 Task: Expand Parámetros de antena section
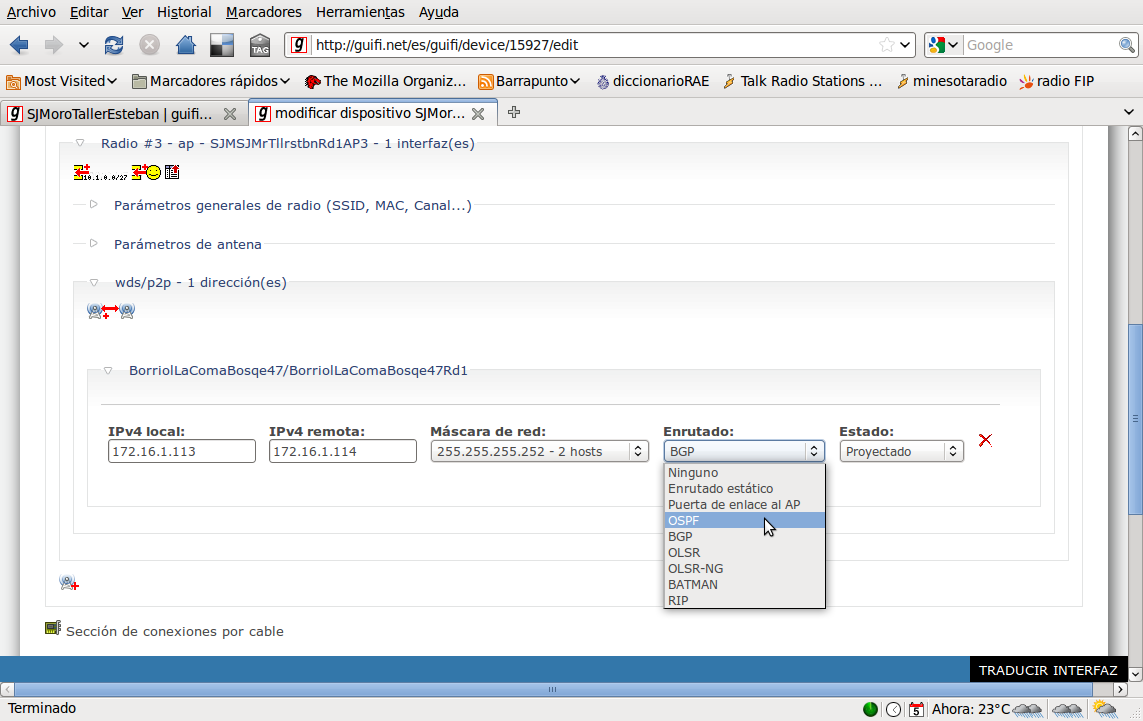tap(187, 244)
